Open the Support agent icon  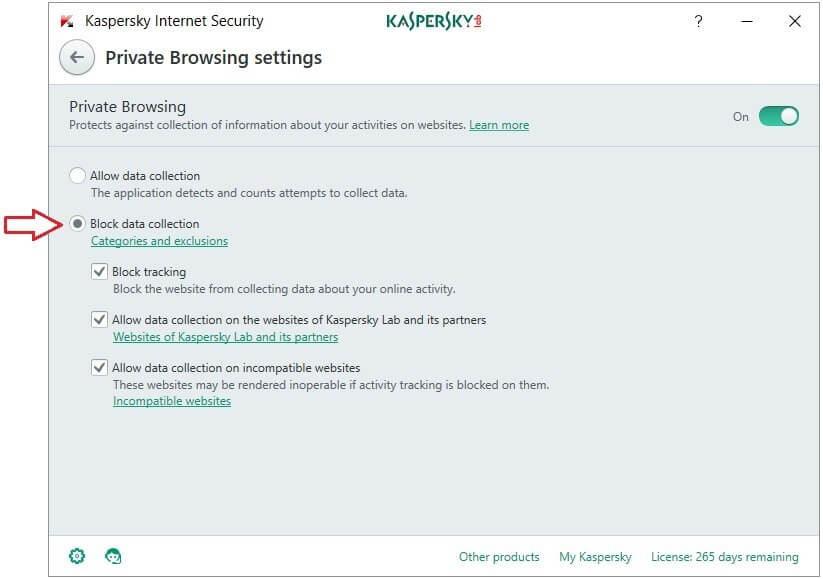click(x=113, y=556)
